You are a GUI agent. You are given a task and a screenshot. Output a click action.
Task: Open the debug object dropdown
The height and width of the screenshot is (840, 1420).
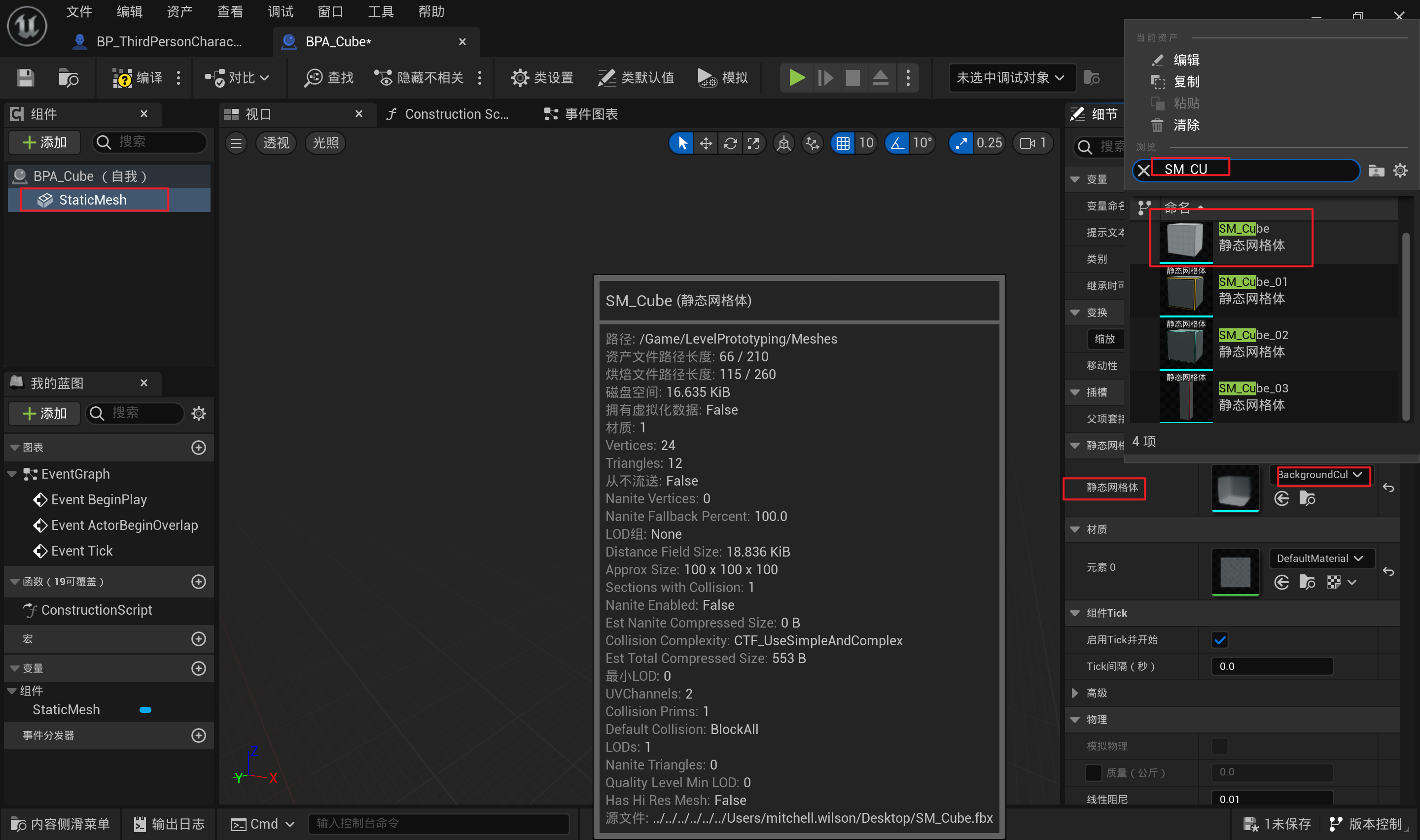coord(1011,77)
